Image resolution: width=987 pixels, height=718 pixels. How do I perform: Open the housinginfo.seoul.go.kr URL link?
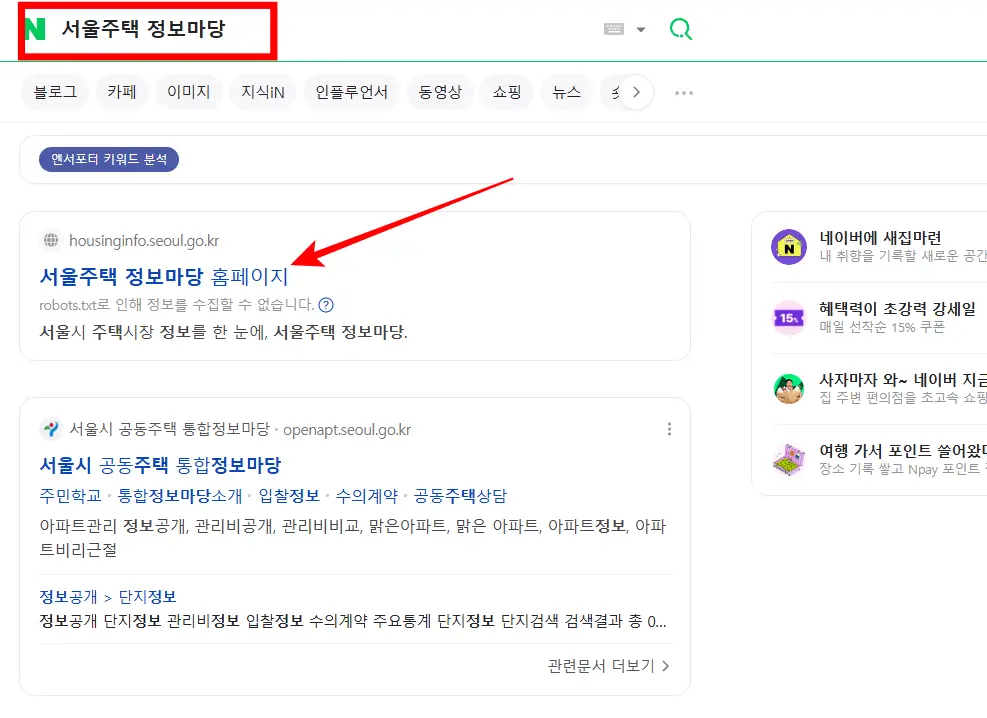tap(144, 241)
